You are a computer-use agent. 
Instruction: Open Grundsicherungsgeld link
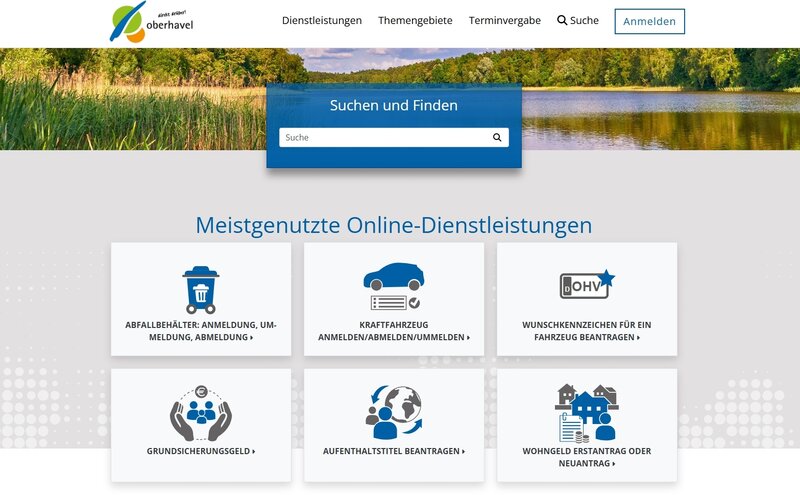(x=201, y=451)
